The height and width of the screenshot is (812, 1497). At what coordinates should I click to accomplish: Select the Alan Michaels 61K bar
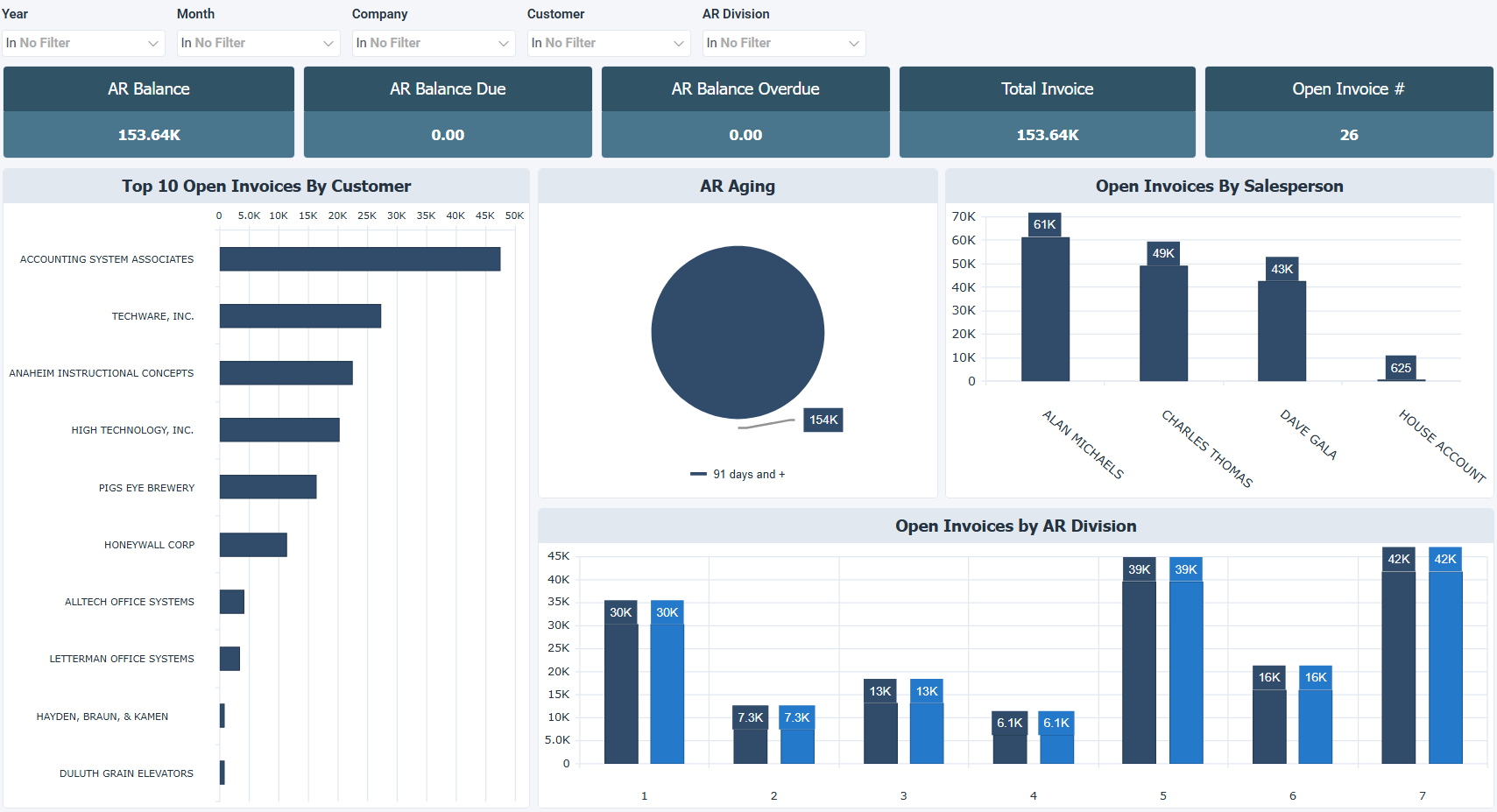tap(1045, 309)
